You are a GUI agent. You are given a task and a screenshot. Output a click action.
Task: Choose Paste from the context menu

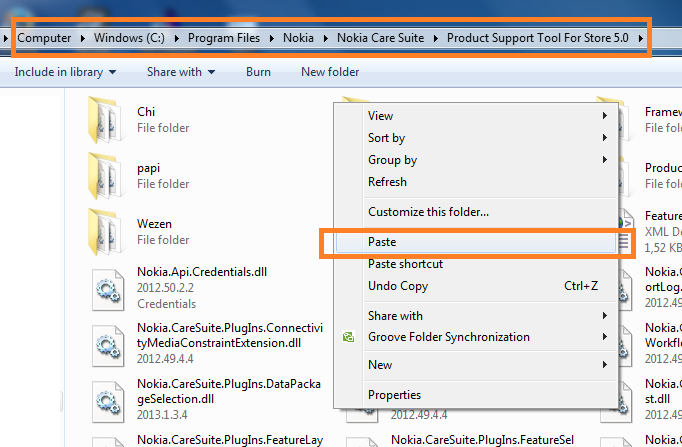coord(475,242)
